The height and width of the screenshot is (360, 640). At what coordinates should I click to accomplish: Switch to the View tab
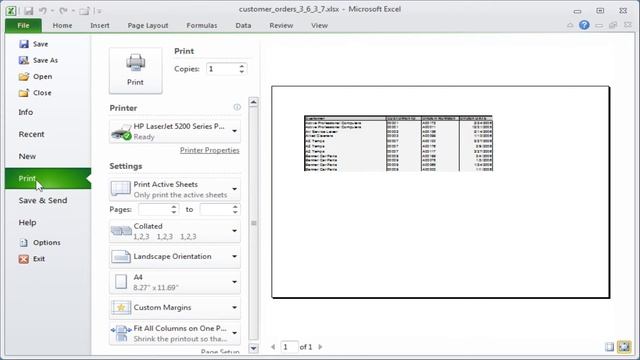(x=319, y=25)
